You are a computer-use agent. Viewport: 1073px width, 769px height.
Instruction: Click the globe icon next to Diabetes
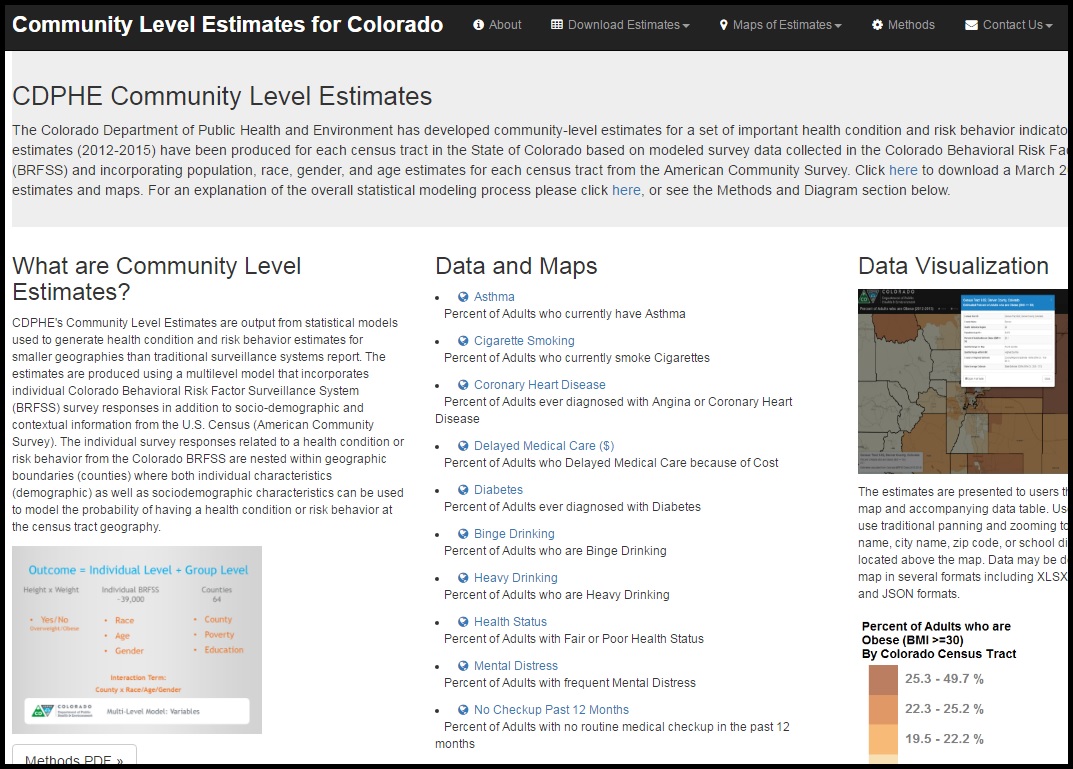(463, 489)
